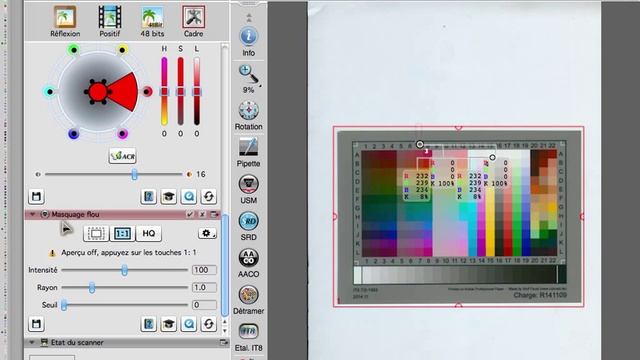Click the scan frame bottom edge handle

pos(458,305)
